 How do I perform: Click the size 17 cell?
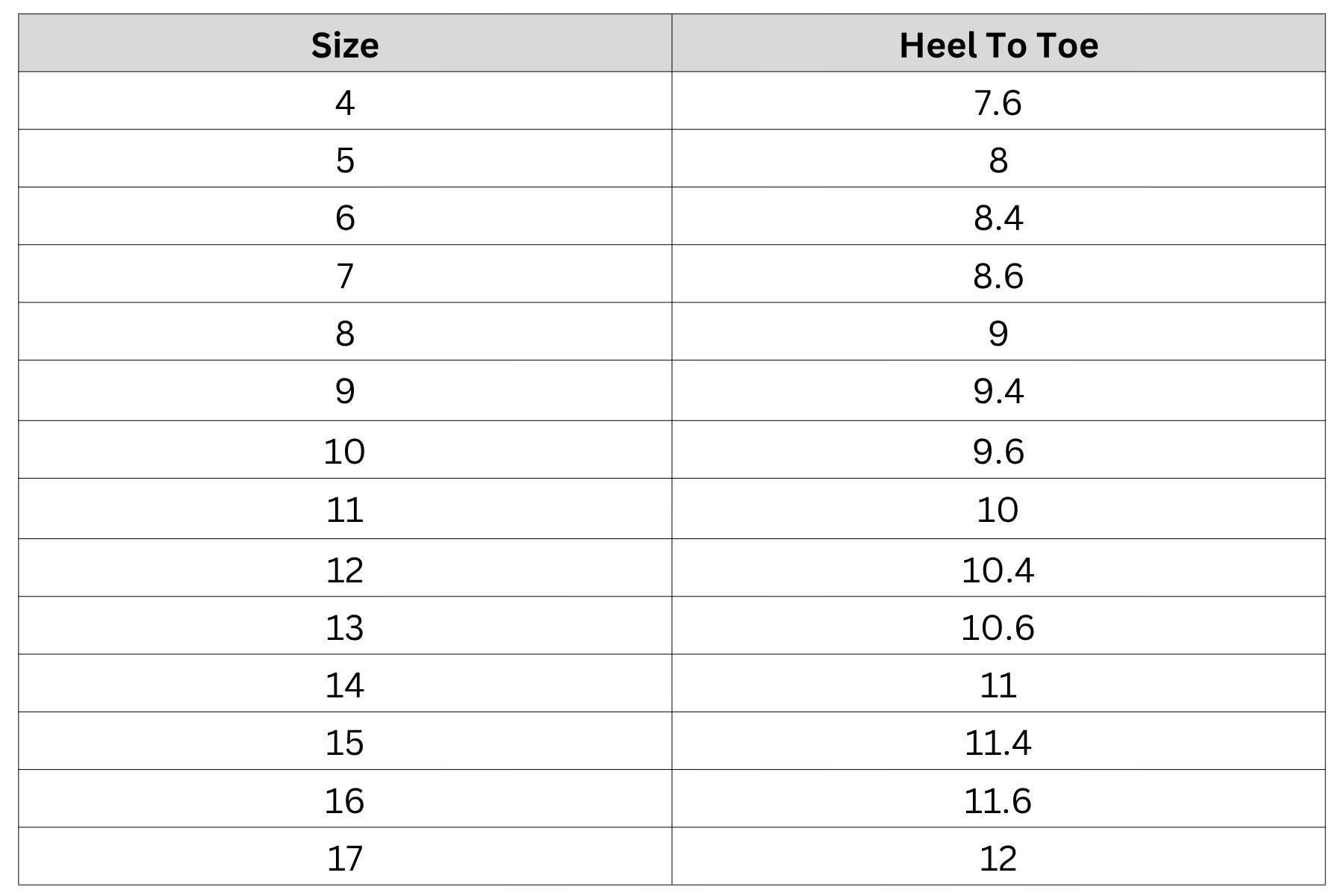[x=345, y=856]
